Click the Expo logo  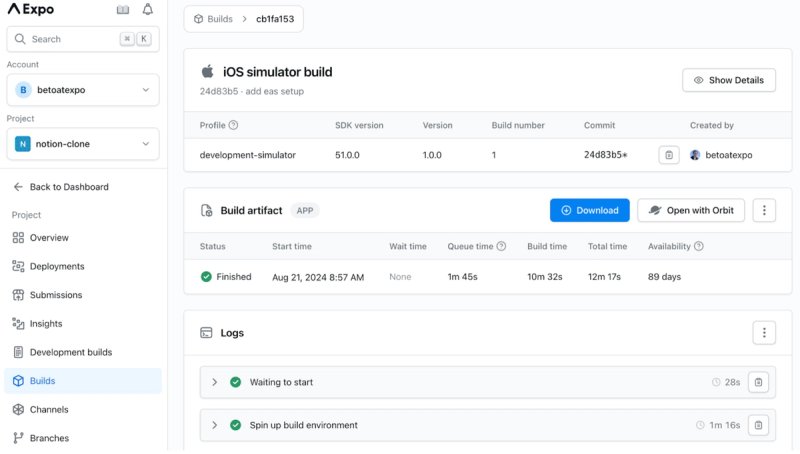click(x=31, y=9)
